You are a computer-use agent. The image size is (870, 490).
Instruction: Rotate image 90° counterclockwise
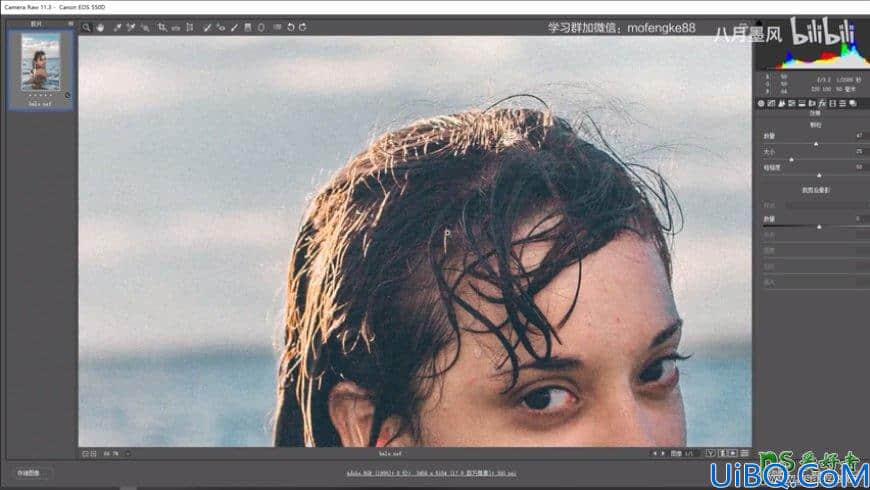[291, 27]
